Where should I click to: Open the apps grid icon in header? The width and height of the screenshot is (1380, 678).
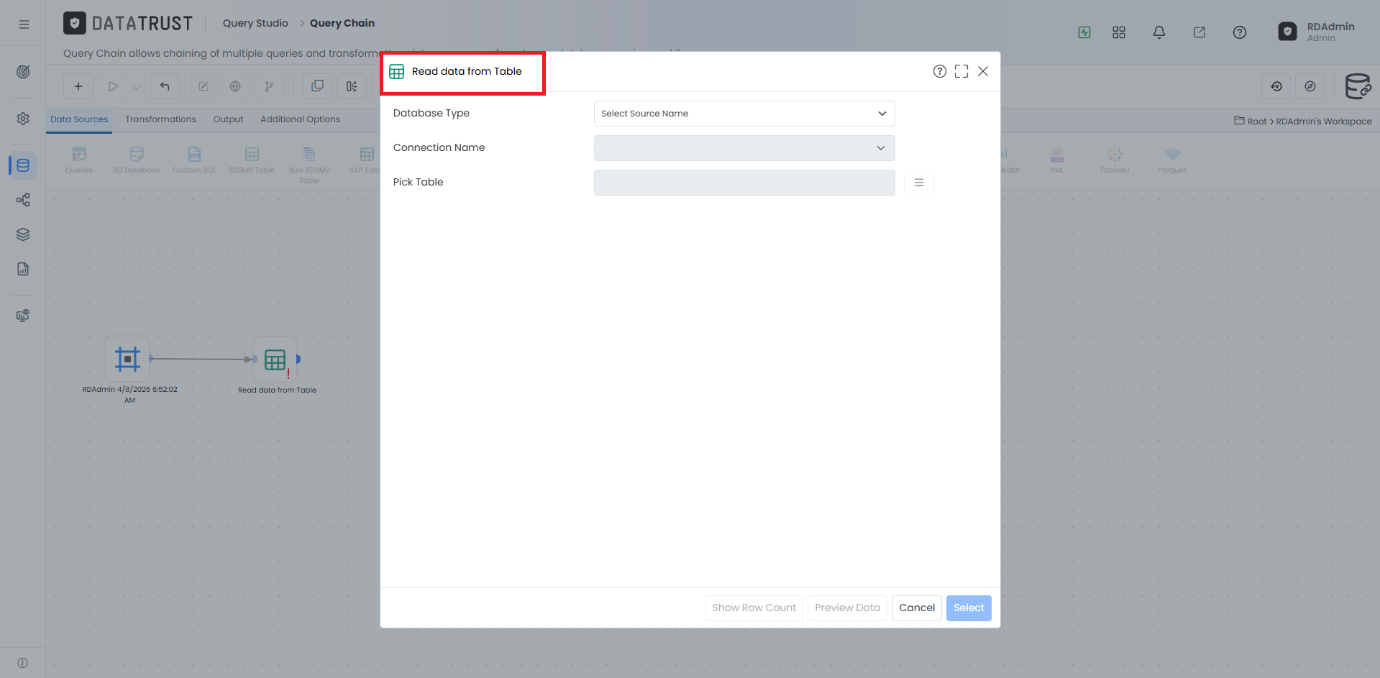click(x=1119, y=32)
